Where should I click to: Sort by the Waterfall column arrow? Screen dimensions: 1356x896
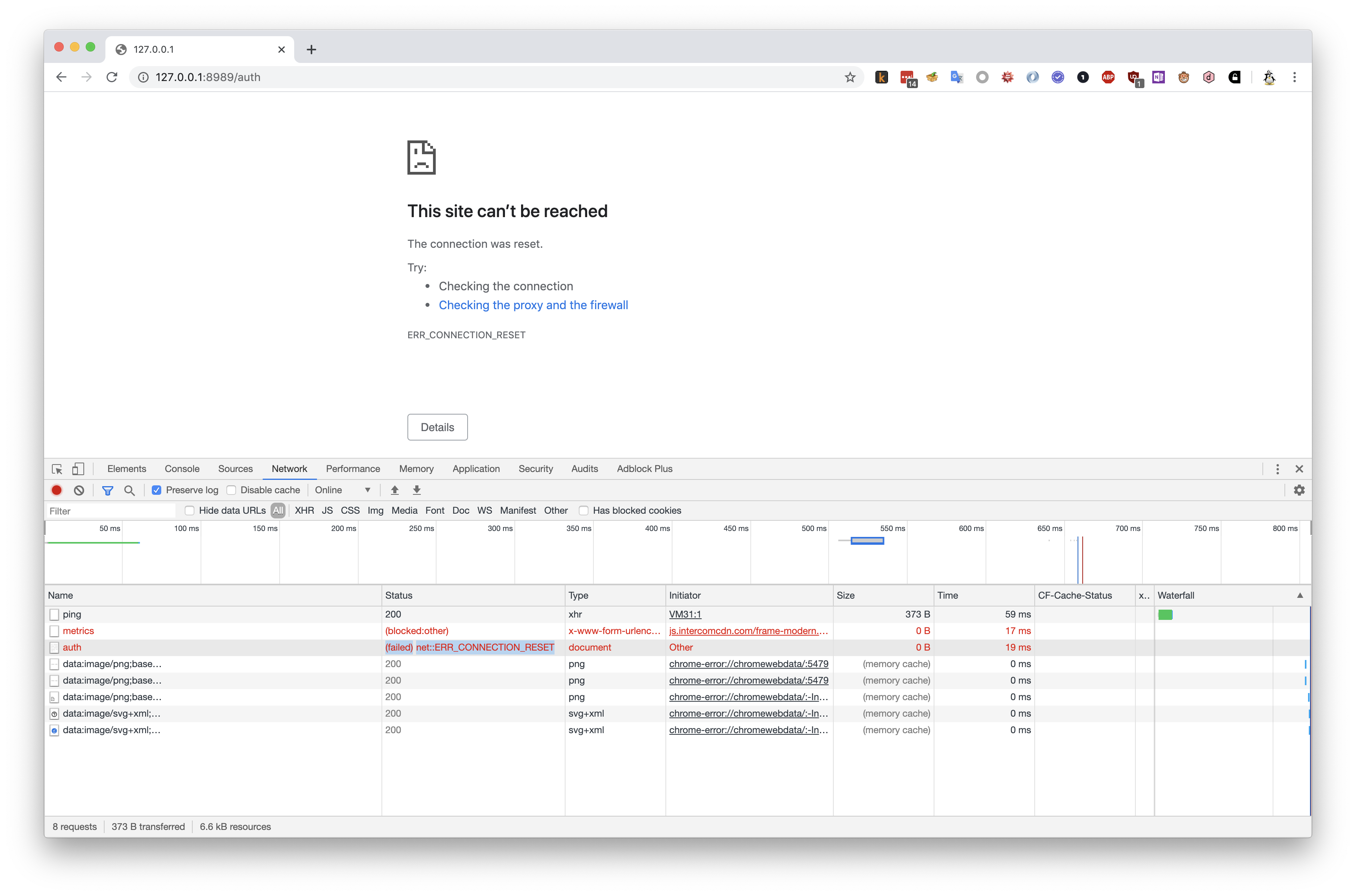1299,595
